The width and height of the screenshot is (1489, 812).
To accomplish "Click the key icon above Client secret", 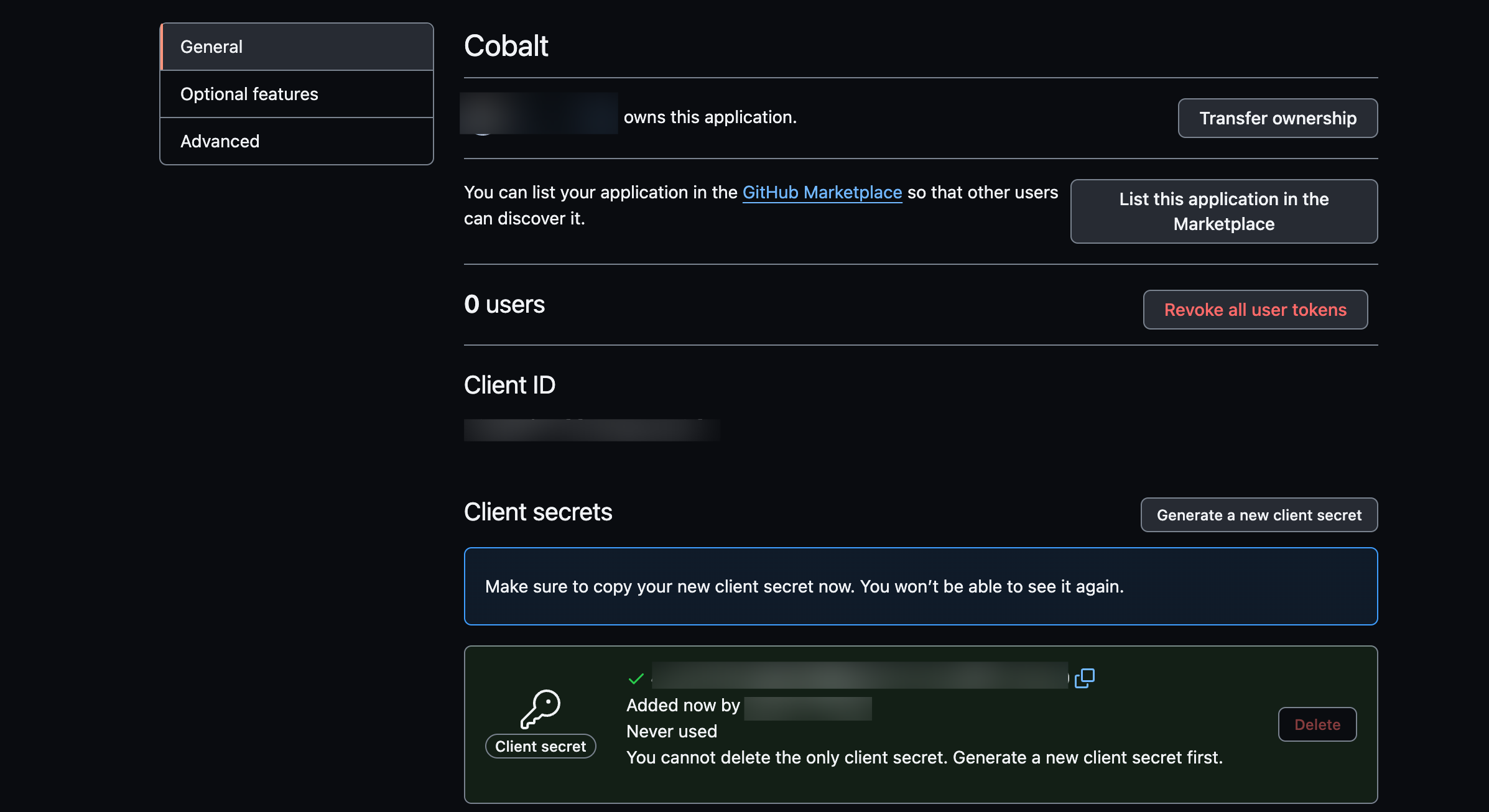I will (540, 708).
